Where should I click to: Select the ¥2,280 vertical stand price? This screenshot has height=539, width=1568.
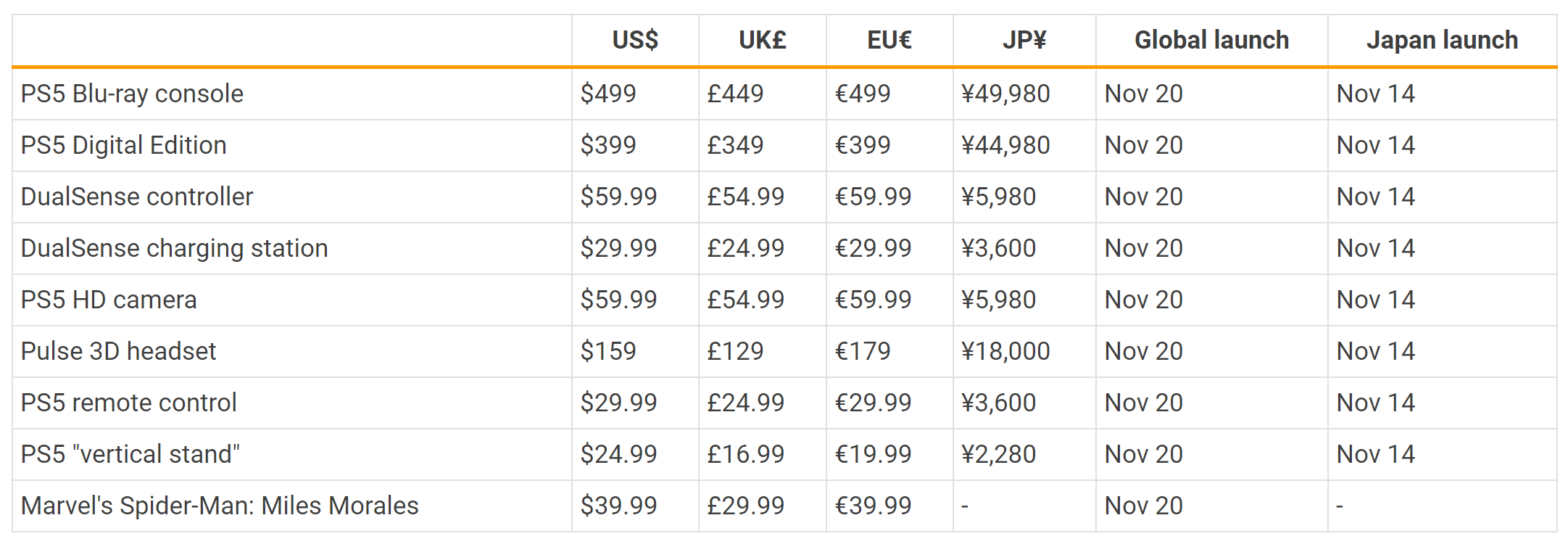click(x=1024, y=455)
